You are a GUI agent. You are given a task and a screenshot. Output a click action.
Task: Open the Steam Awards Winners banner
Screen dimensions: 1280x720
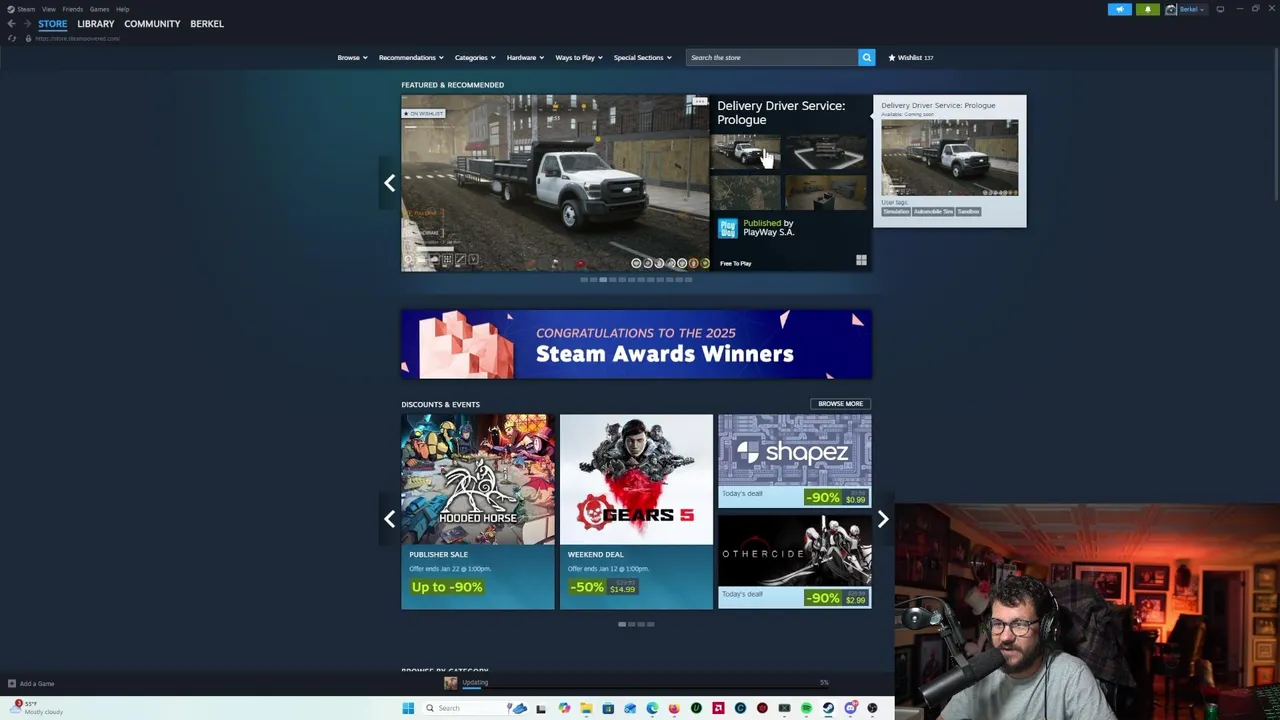coord(636,344)
